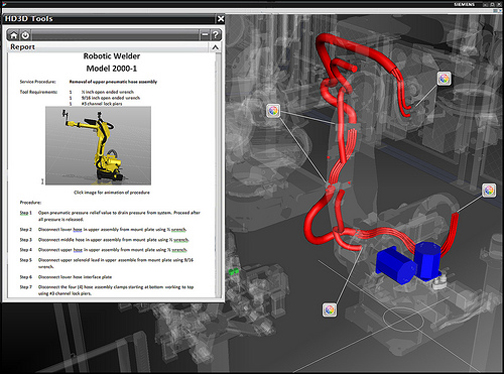Click 'Step 6' label in procedure
504x374 pixels.
[26, 277]
